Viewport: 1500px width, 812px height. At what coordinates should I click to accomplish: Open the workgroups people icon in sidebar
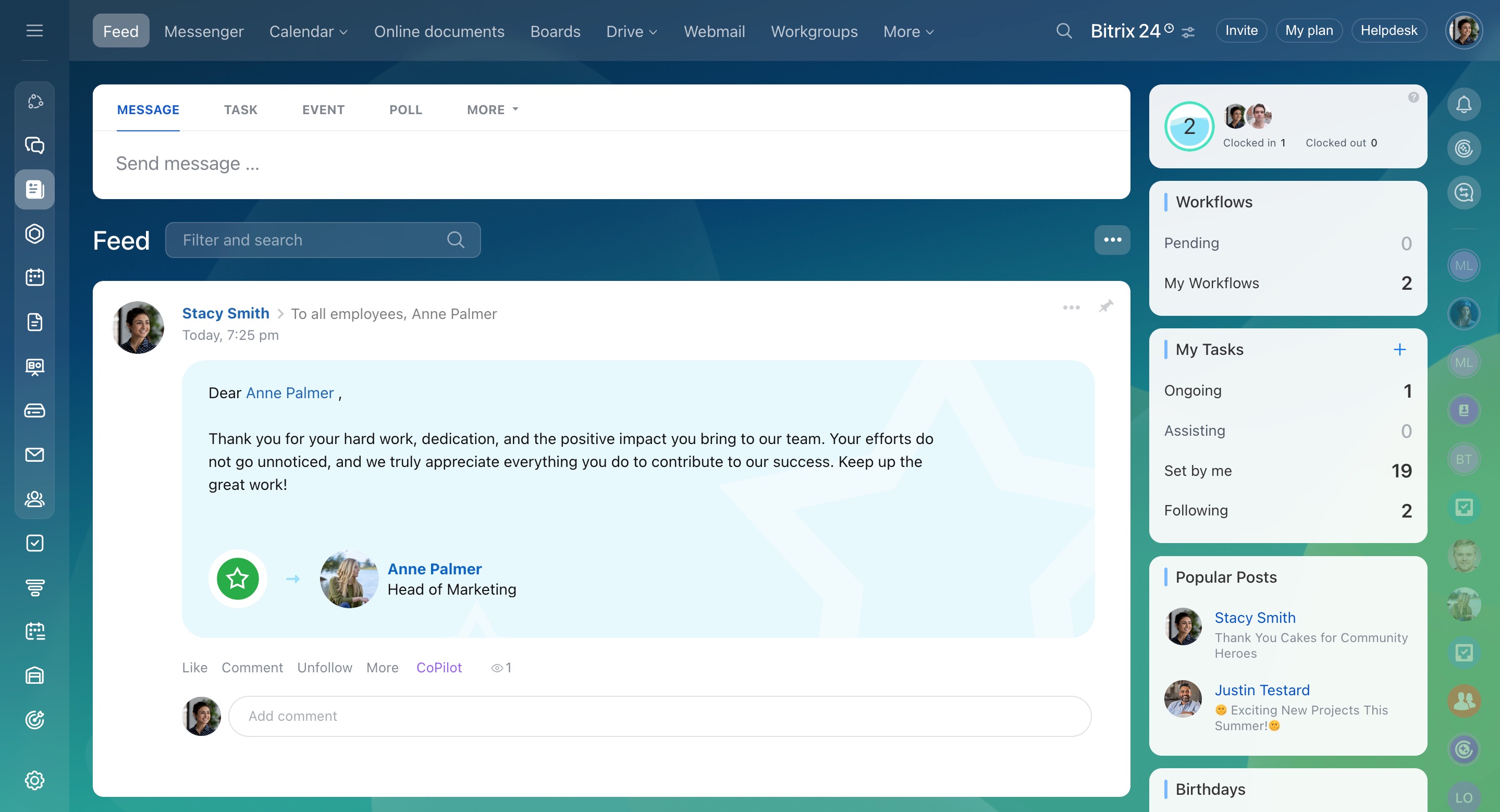coord(34,499)
